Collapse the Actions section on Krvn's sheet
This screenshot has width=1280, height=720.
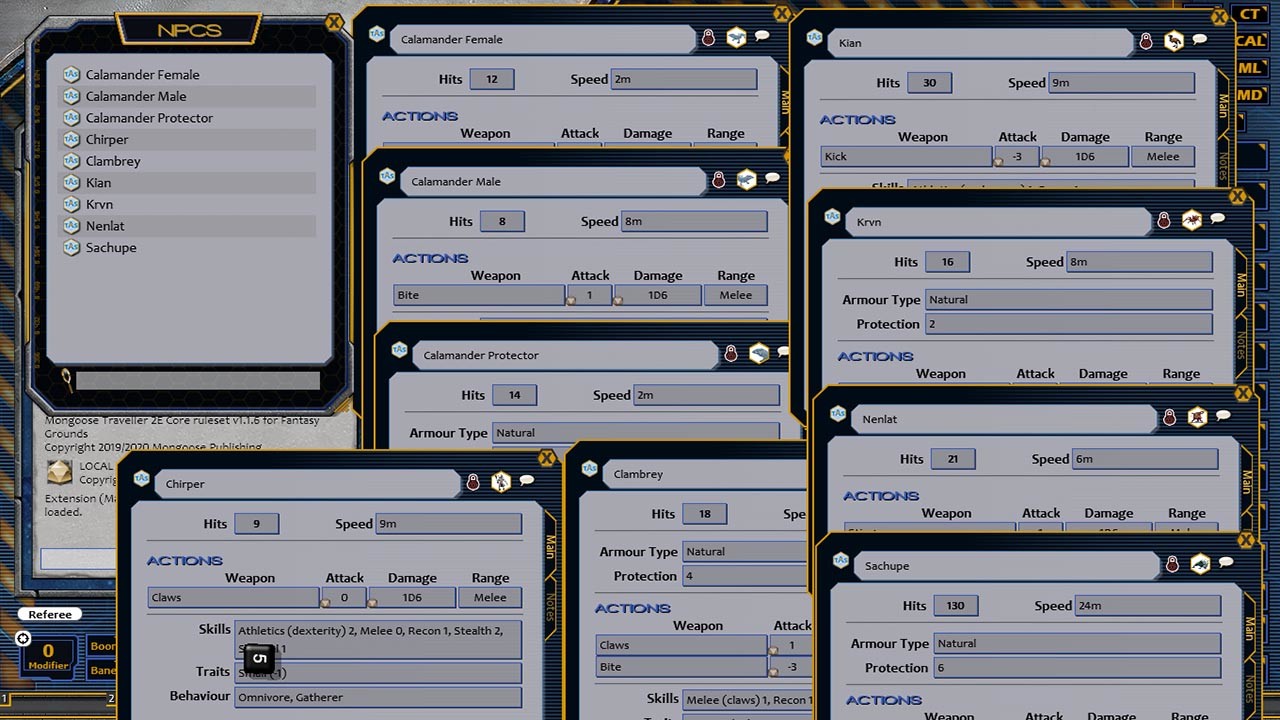875,356
